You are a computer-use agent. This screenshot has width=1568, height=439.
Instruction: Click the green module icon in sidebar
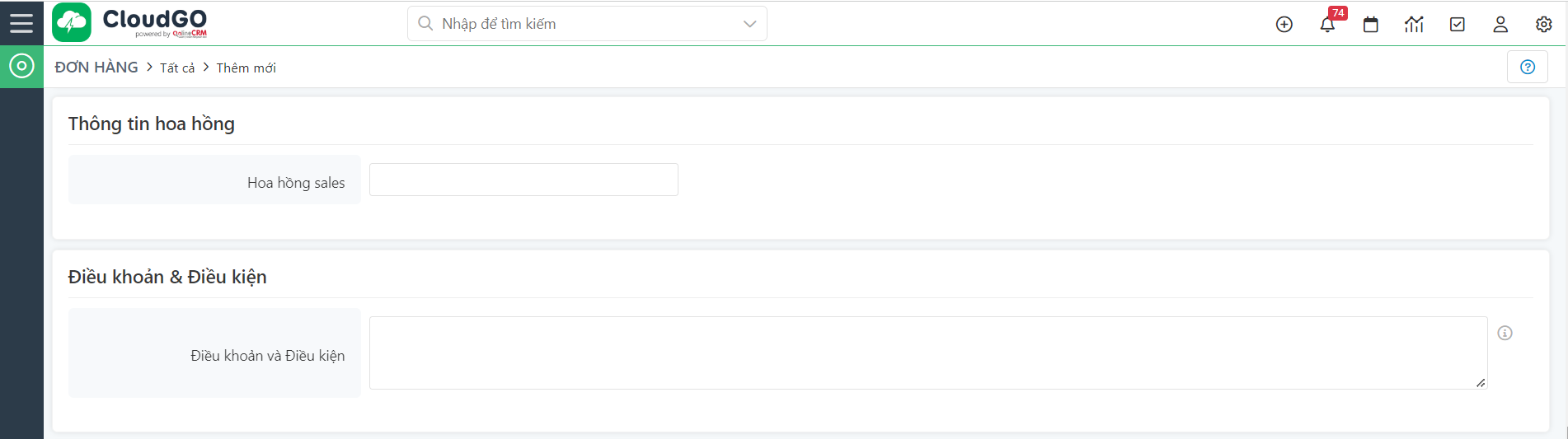21,66
